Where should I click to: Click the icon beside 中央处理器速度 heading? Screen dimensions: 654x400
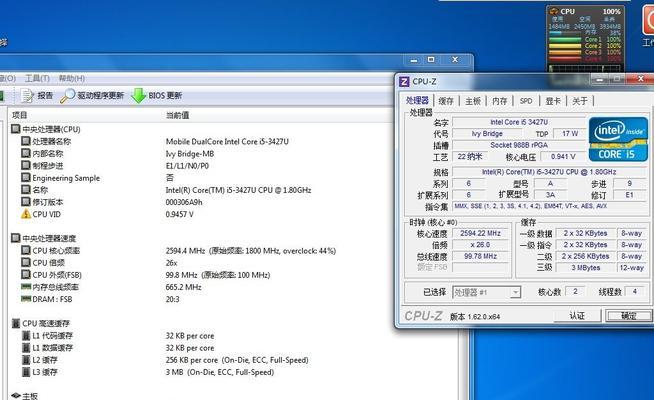16,238
